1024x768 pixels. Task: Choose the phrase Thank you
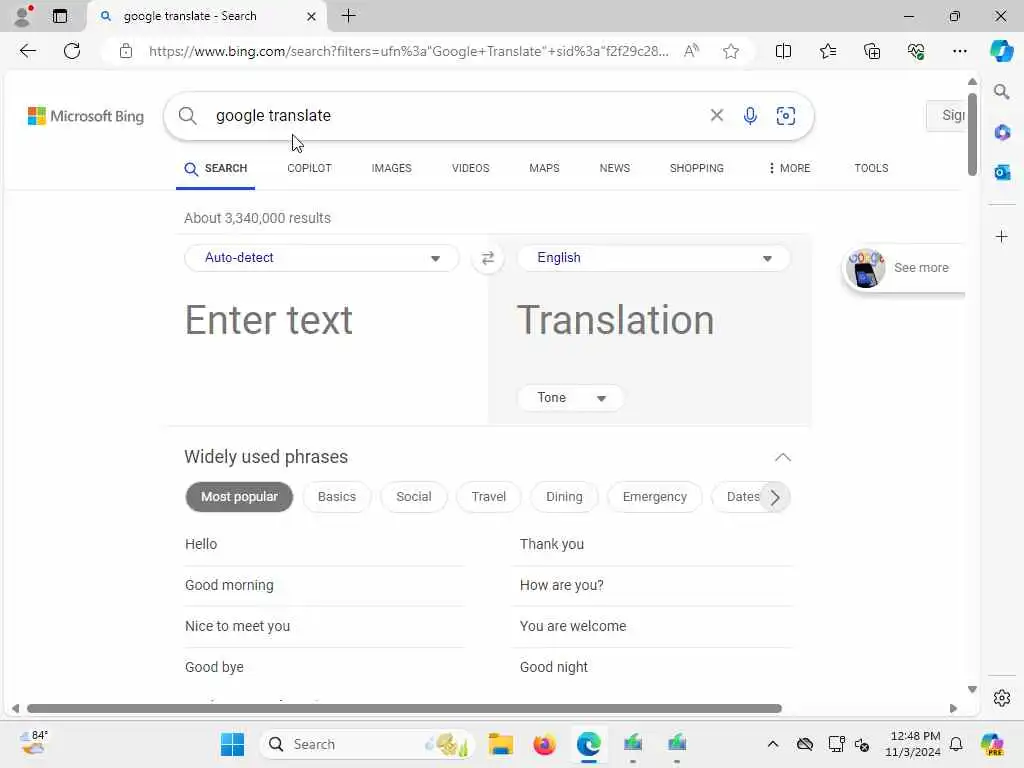coord(552,544)
